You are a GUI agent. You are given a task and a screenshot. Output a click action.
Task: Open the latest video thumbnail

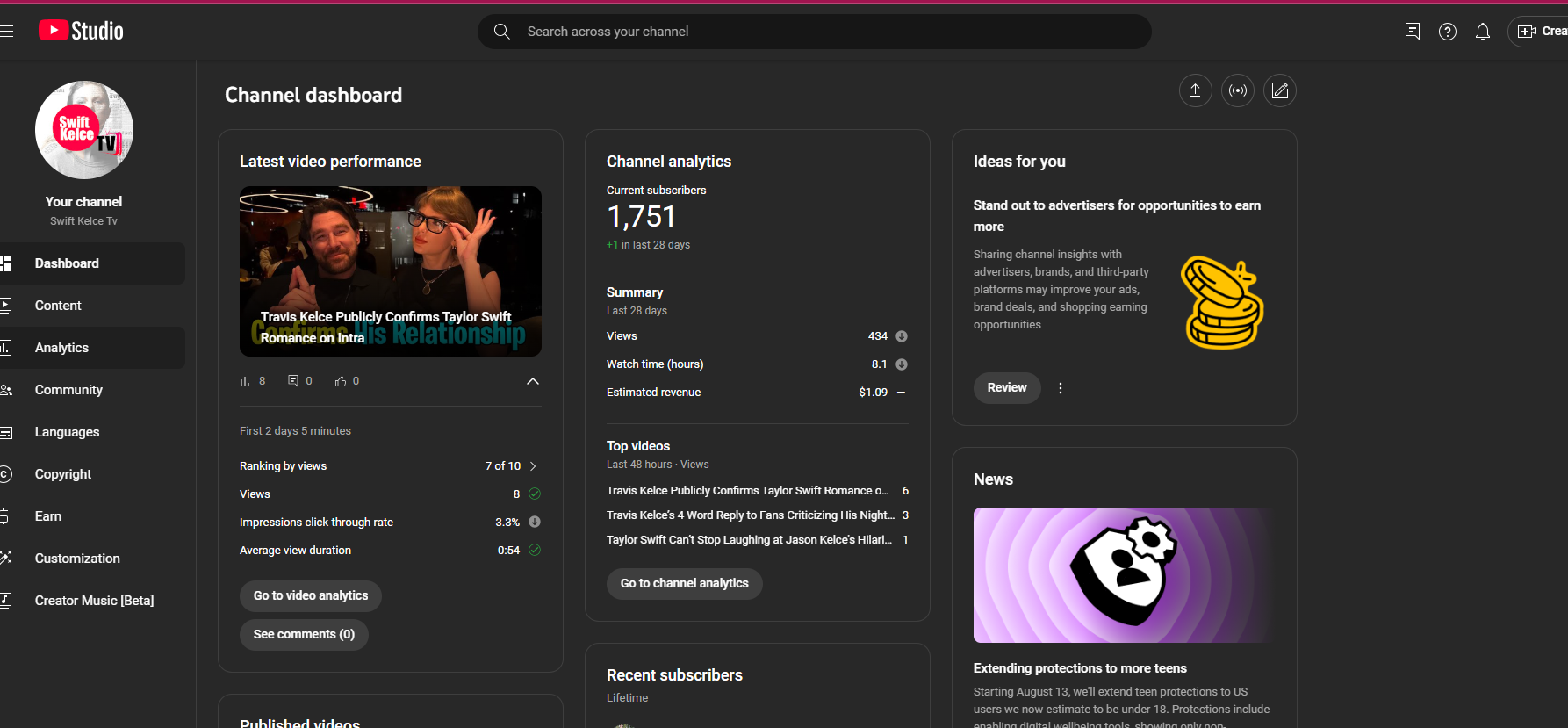coord(391,271)
